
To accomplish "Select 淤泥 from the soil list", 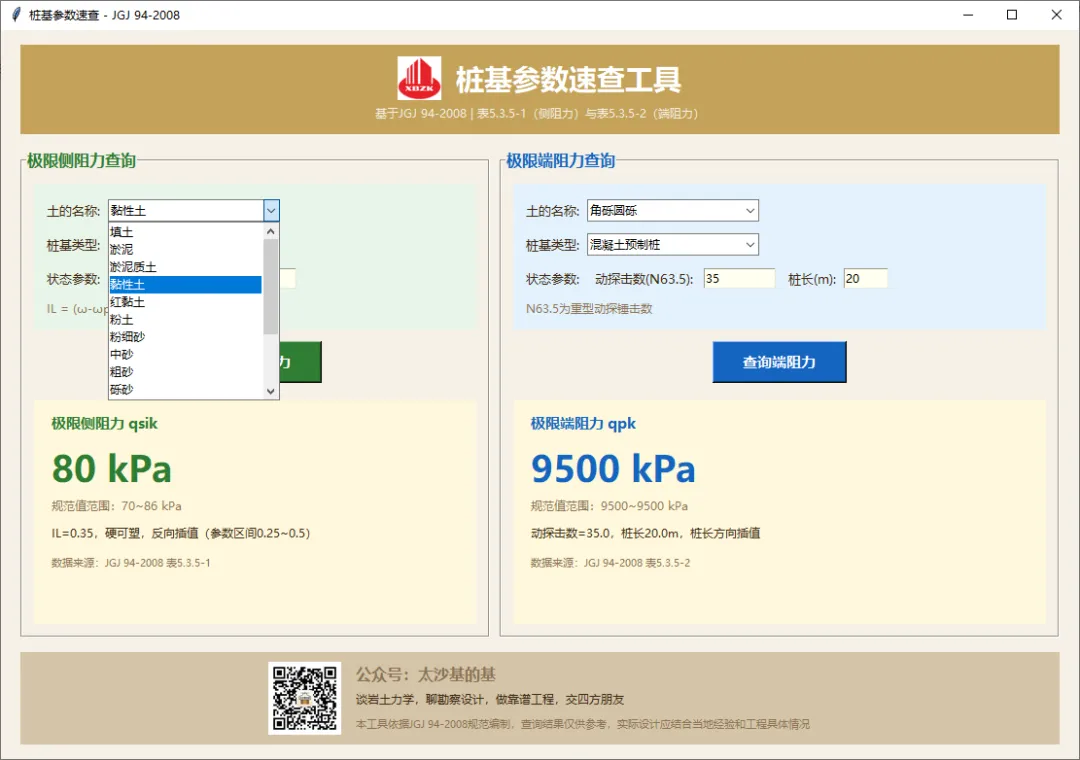I will (x=185, y=249).
